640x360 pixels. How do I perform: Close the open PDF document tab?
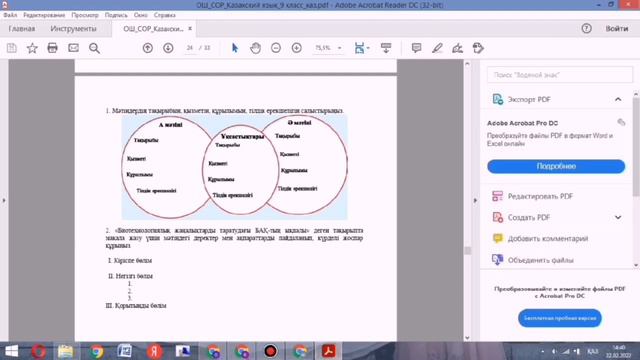(x=190, y=29)
